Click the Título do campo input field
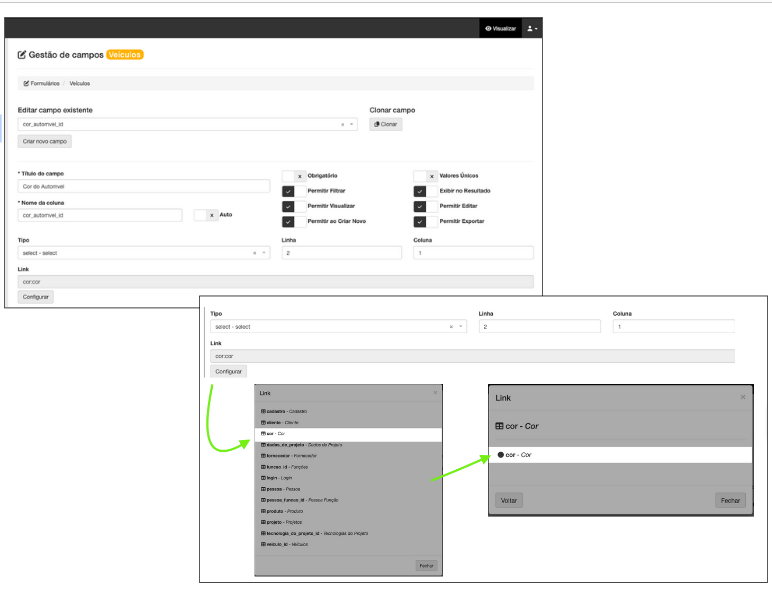The width and height of the screenshot is (772, 589). point(144,186)
